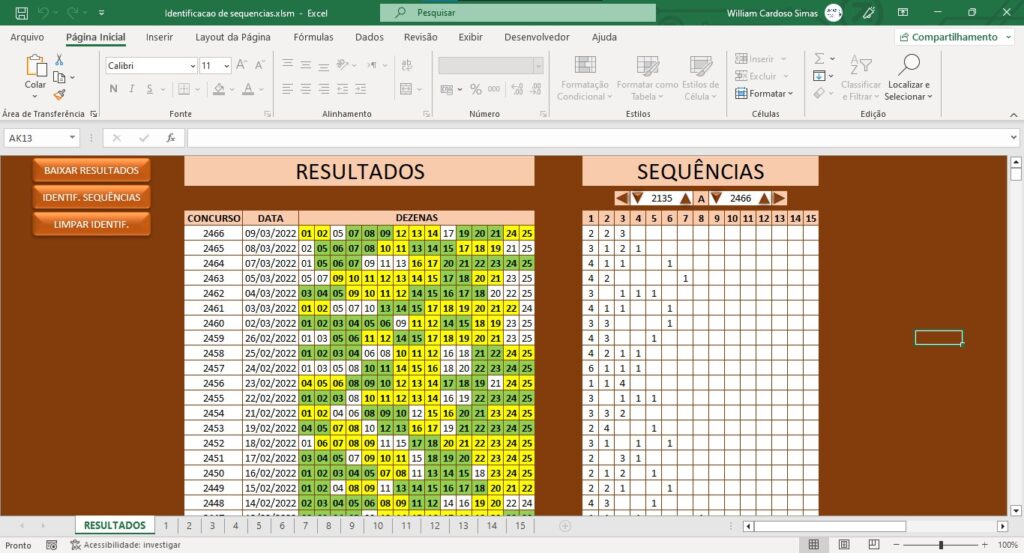Screen dimensions: 1024x553
Task: Click the Percent style icon
Action: coord(475,89)
